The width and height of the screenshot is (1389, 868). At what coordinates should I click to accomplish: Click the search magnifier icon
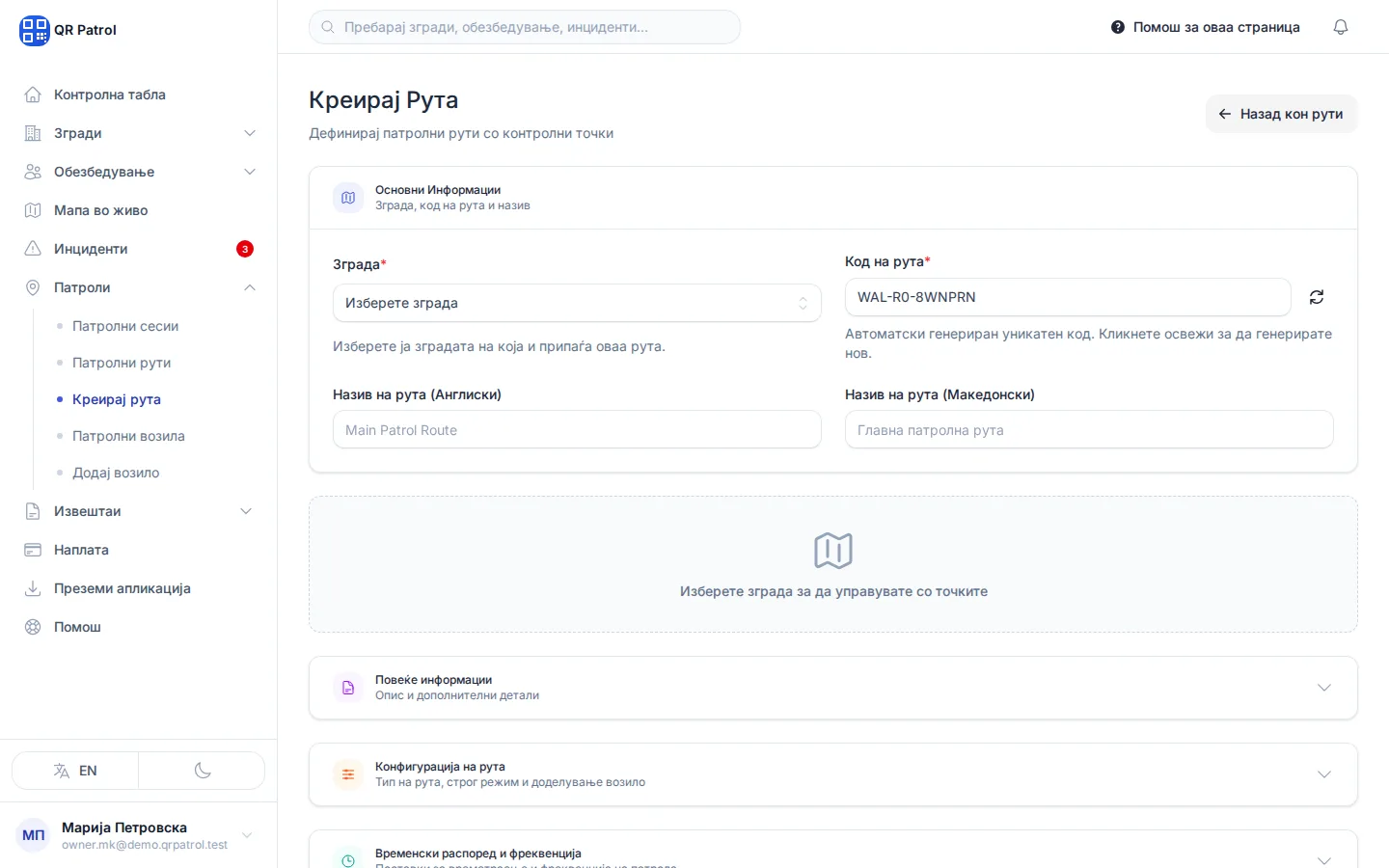pos(328,27)
